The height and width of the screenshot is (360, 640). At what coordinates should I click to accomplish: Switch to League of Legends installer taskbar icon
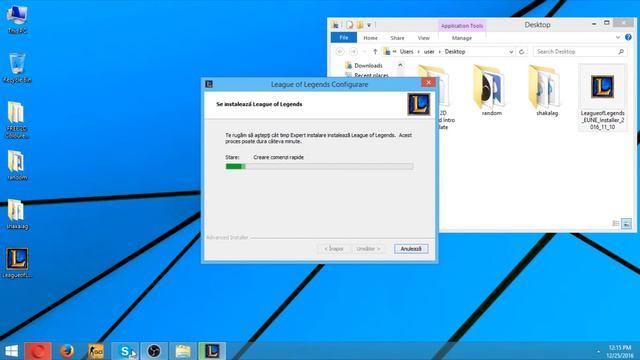pos(212,351)
